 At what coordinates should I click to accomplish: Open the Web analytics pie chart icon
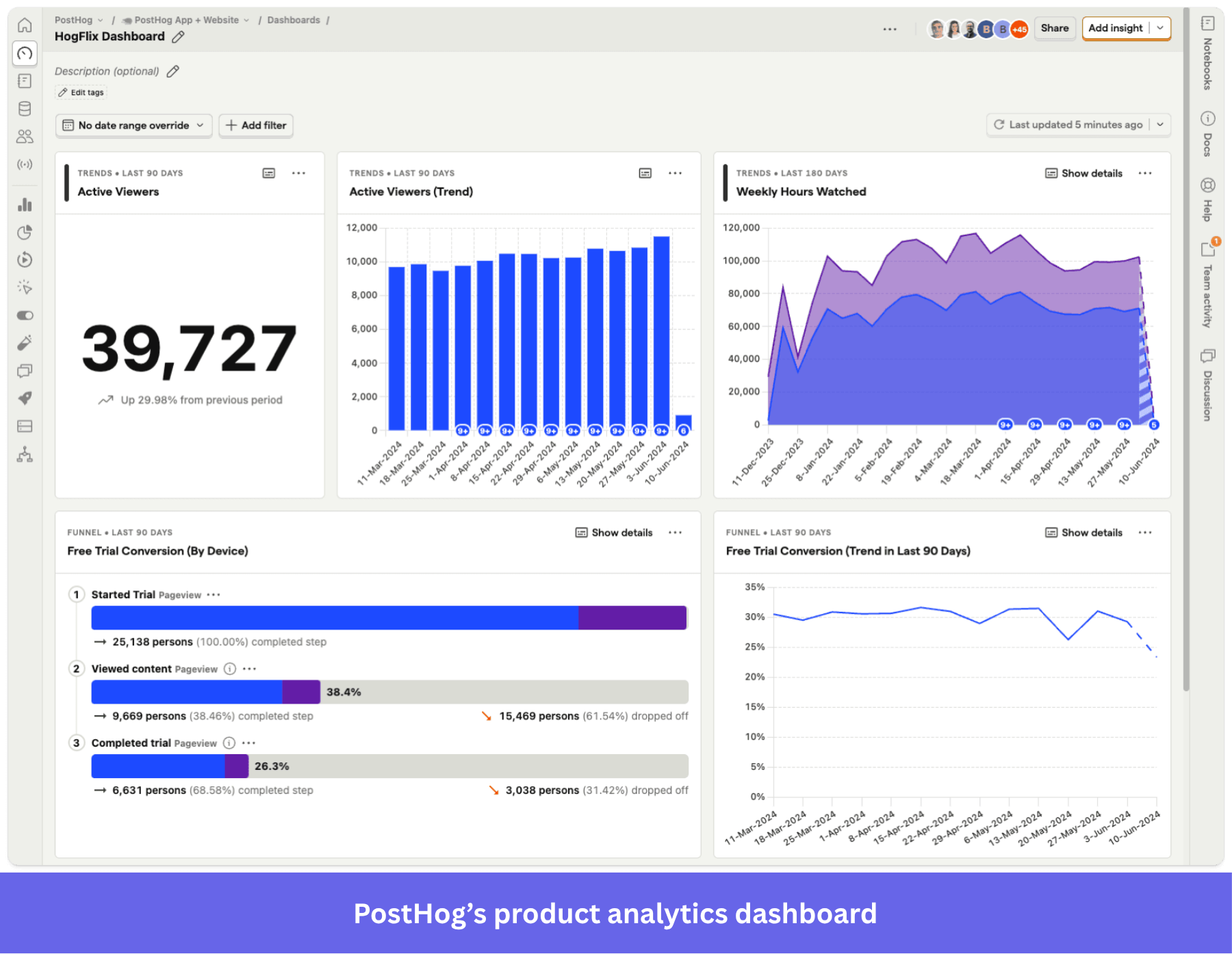pyautogui.click(x=25, y=232)
